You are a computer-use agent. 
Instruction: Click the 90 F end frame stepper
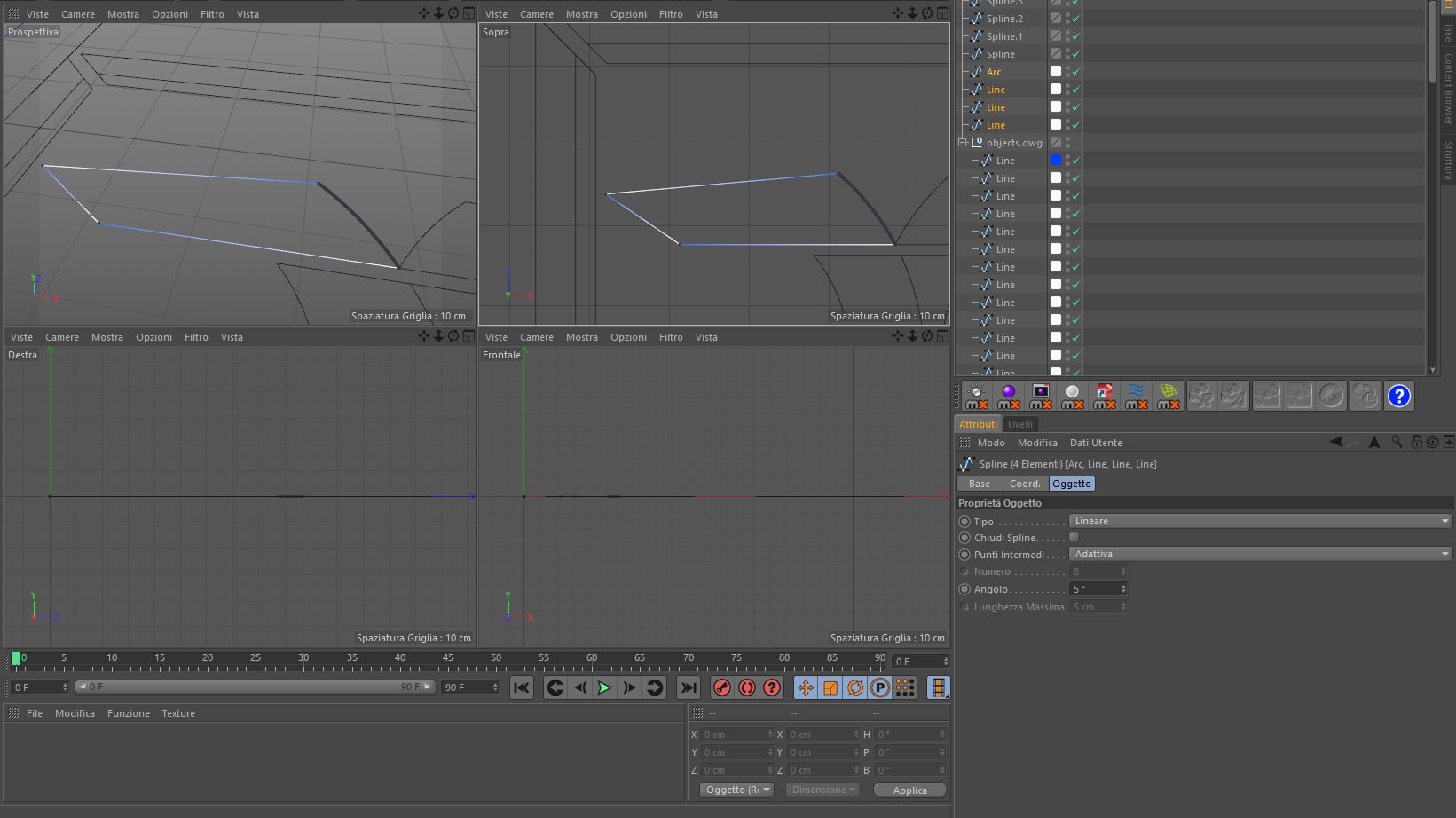495,688
